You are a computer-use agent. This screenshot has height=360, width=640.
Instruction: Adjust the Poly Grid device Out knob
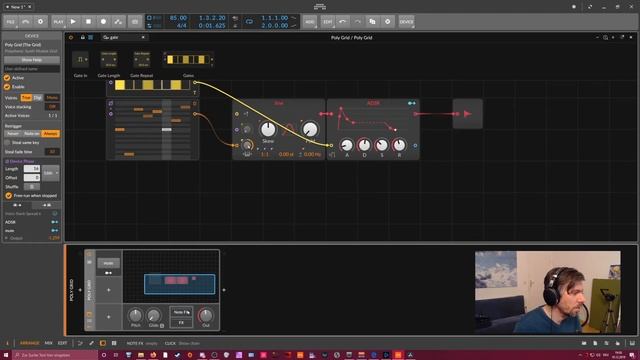pyautogui.click(x=206, y=315)
